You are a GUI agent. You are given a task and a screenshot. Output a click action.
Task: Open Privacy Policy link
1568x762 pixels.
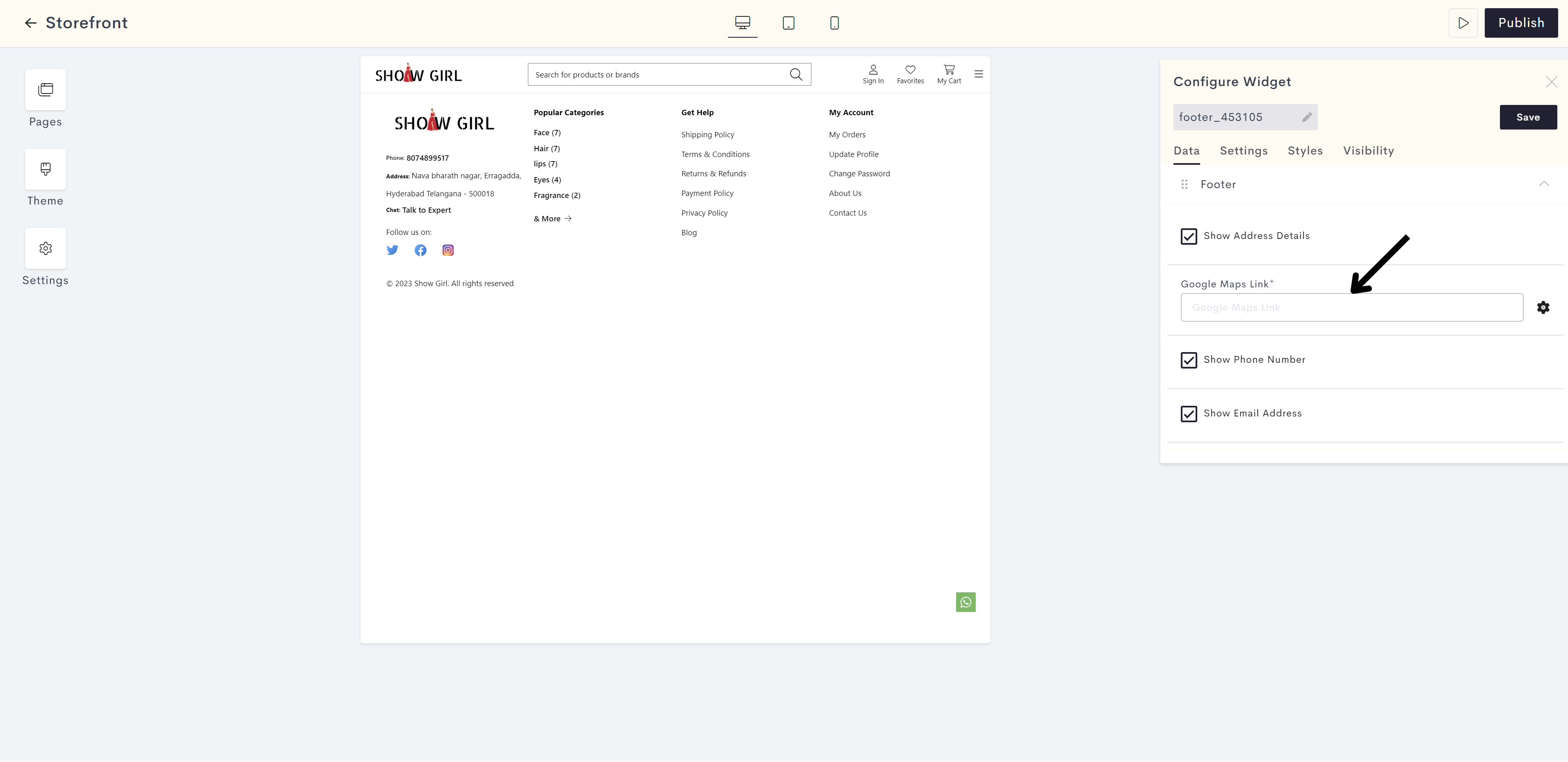pyautogui.click(x=704, y=214)
